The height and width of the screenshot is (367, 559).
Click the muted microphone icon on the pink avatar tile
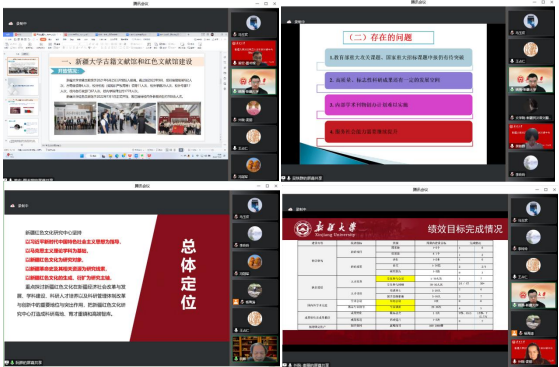click(x=235, y=120)
